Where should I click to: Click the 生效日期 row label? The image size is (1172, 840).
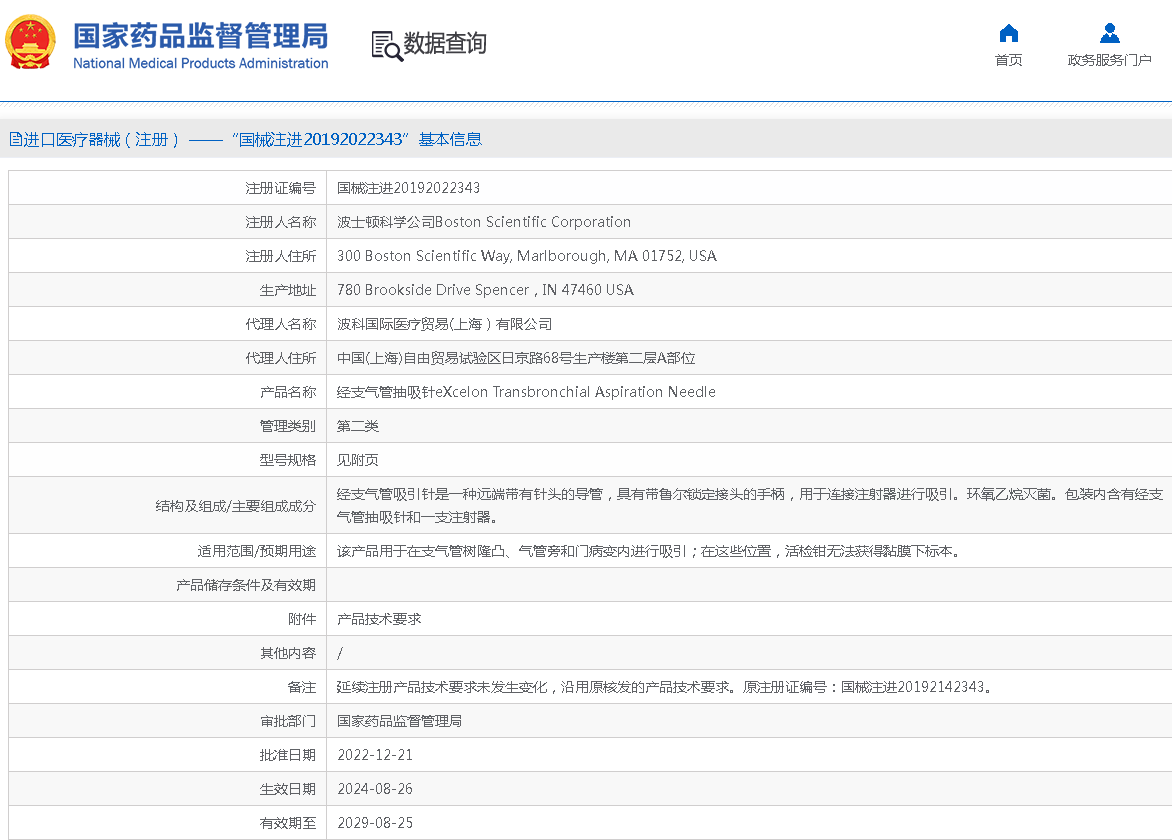click(x=288, y=789)
